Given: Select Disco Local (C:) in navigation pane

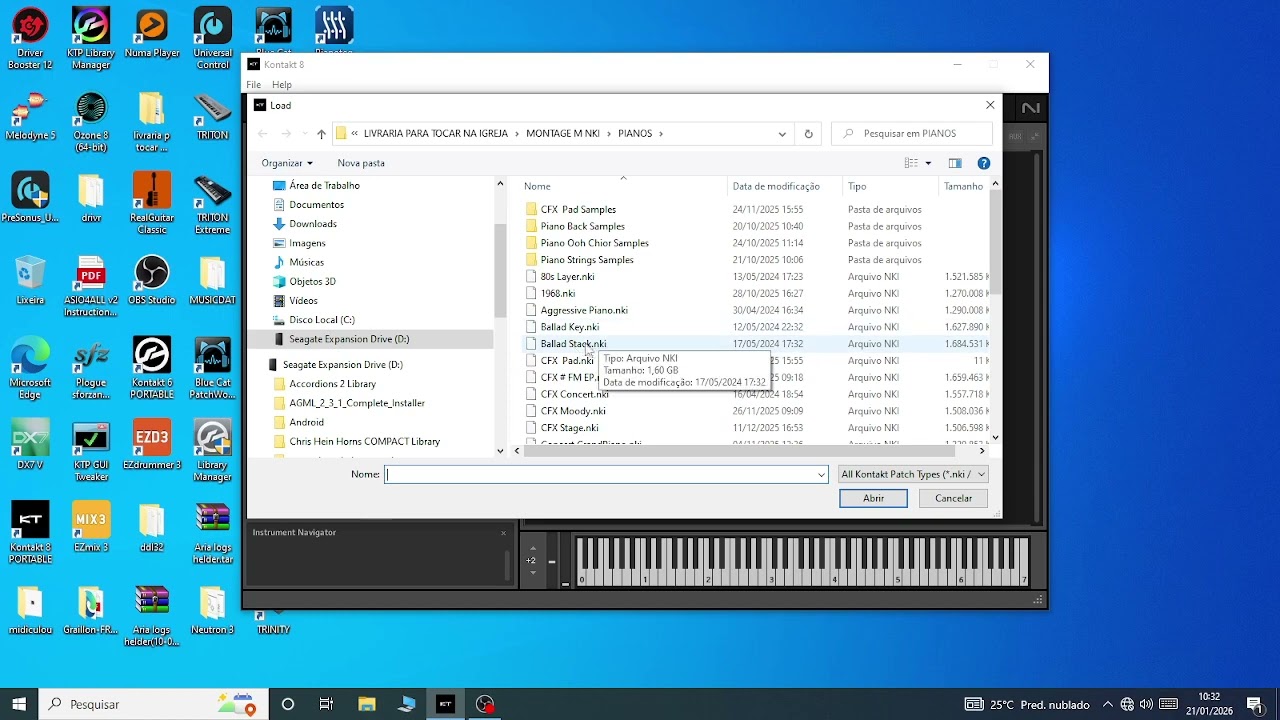Looking at the screenshot, I should 321,320.
